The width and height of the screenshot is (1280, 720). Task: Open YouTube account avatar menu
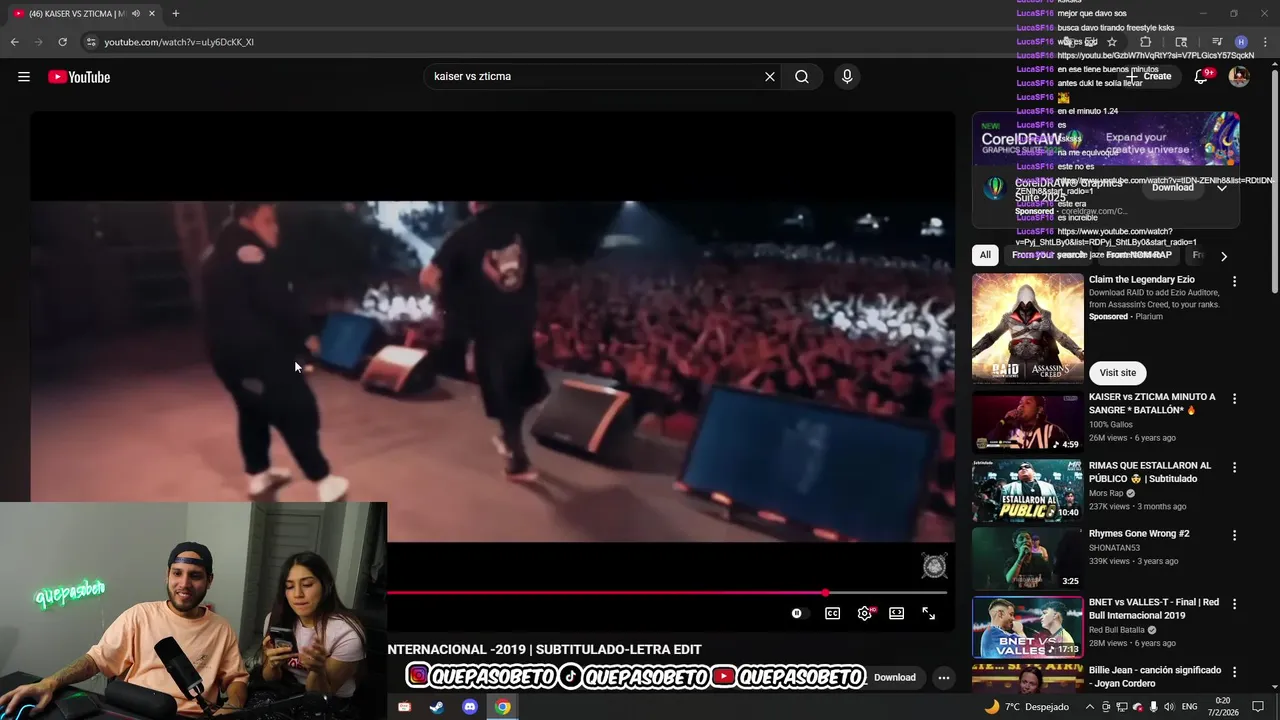[1239, 77]
